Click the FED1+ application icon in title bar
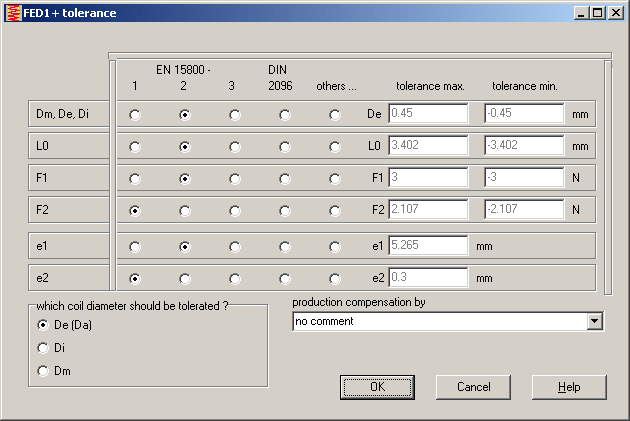The image size is (630, 421). pyautogui.click(x=11, y=13)
